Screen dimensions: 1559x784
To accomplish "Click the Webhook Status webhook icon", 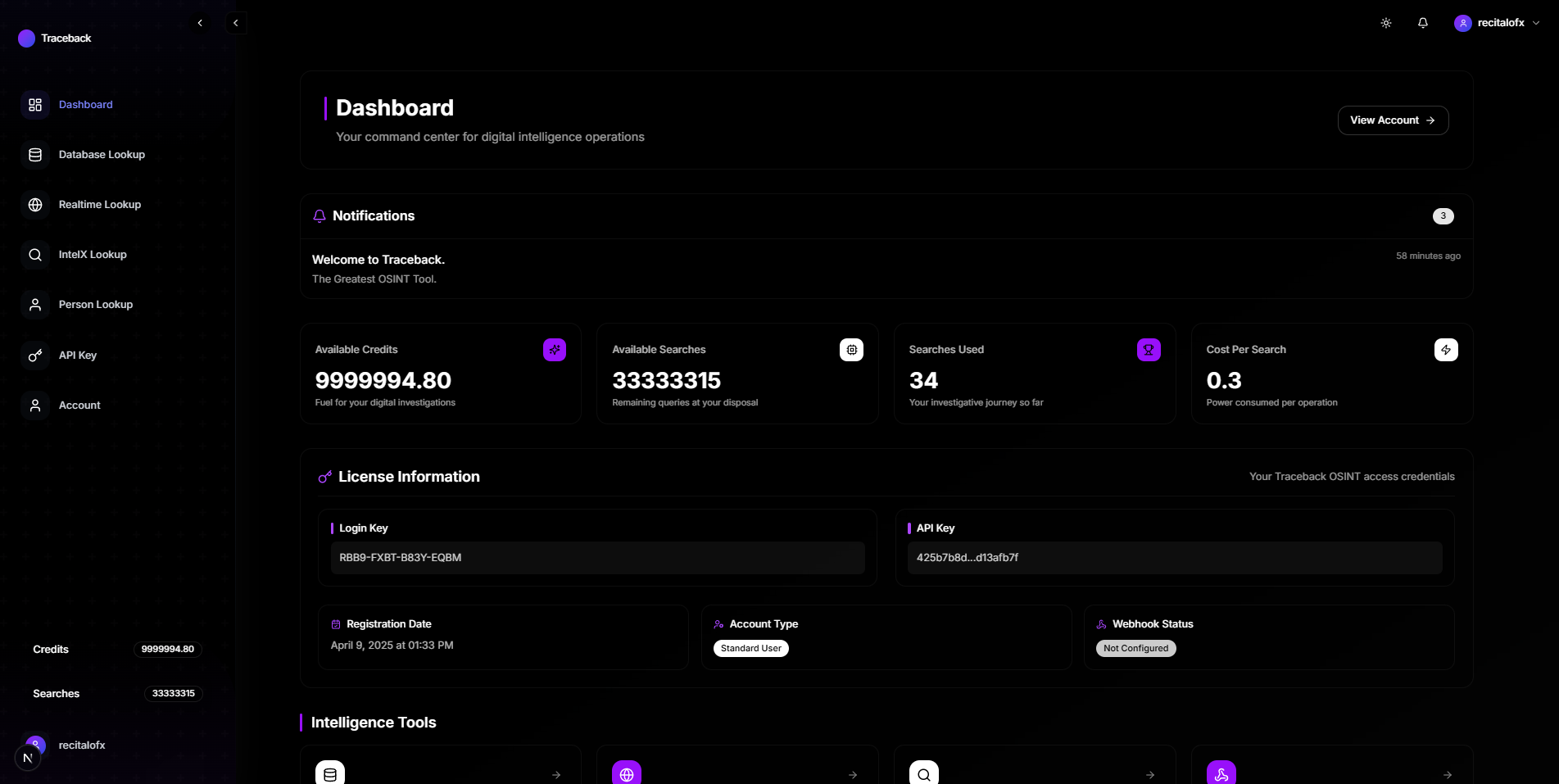I will pyautogui.click(x=1101, y=624).
